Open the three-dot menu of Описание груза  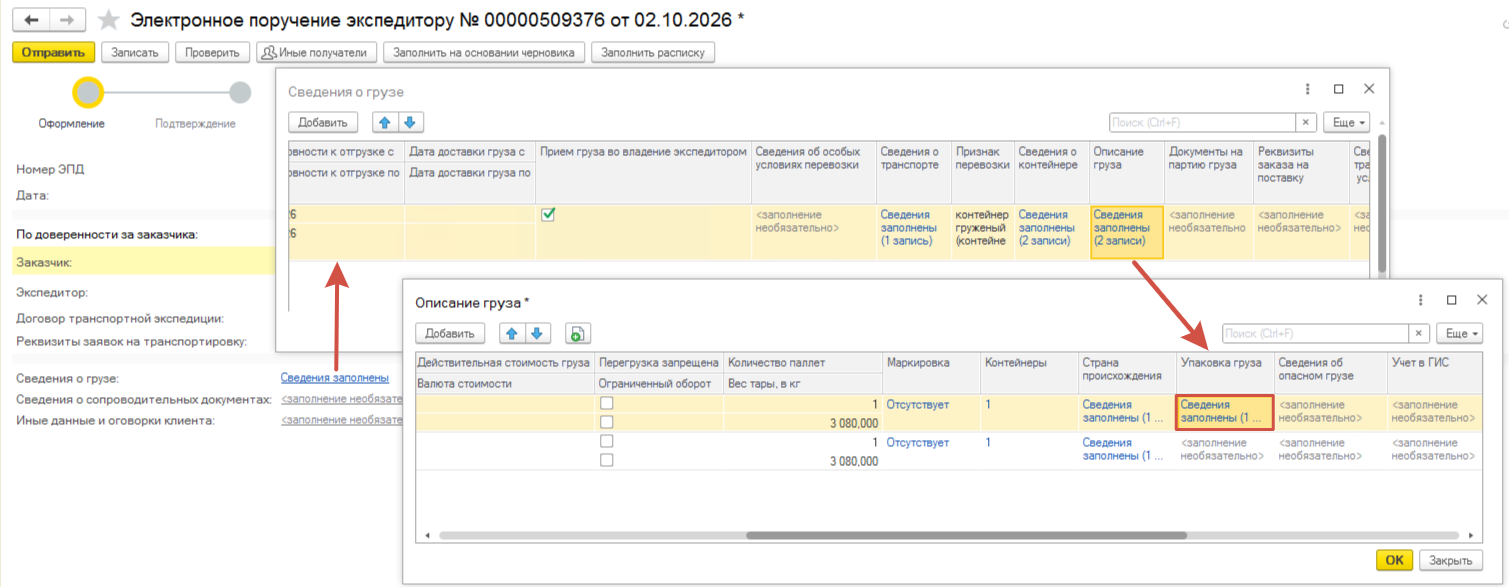tap(1421, 300)
